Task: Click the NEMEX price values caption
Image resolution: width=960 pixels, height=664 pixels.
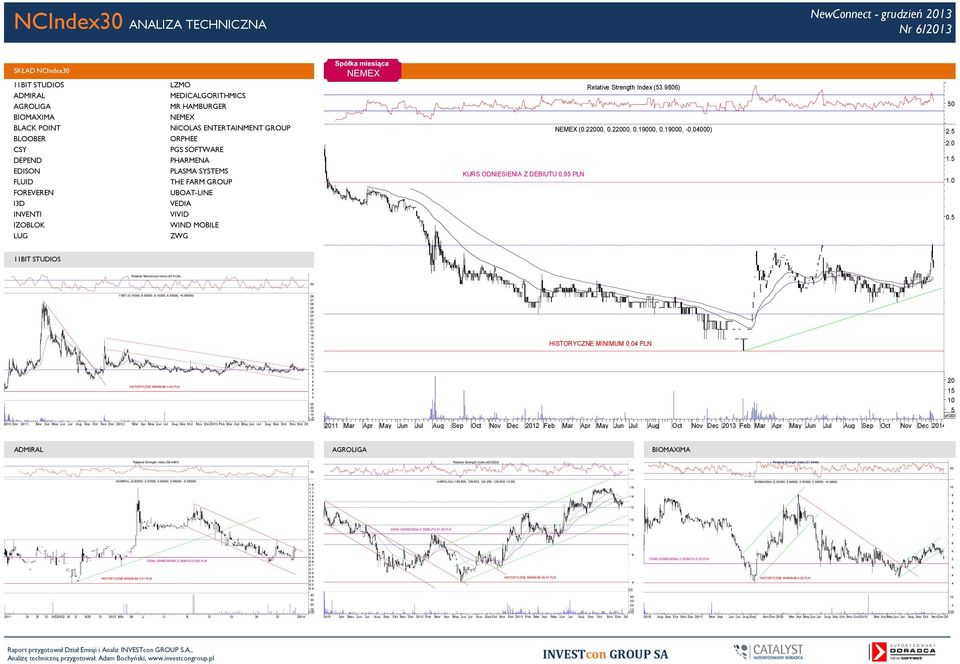Action: click(633, 130)
